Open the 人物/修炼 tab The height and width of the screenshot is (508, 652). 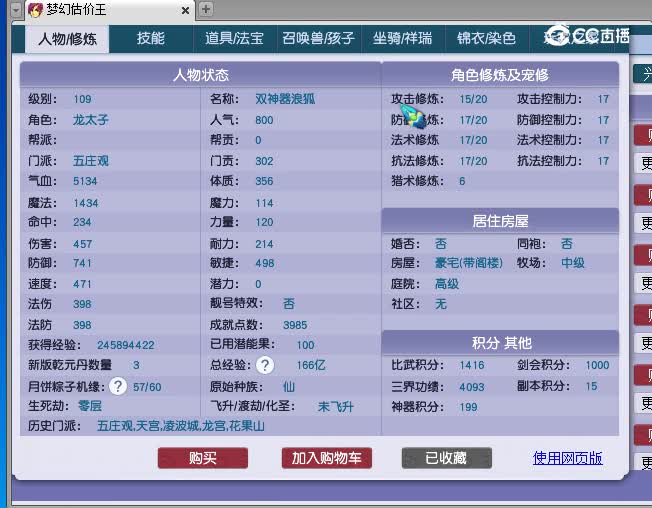click(x=67, y=39)
